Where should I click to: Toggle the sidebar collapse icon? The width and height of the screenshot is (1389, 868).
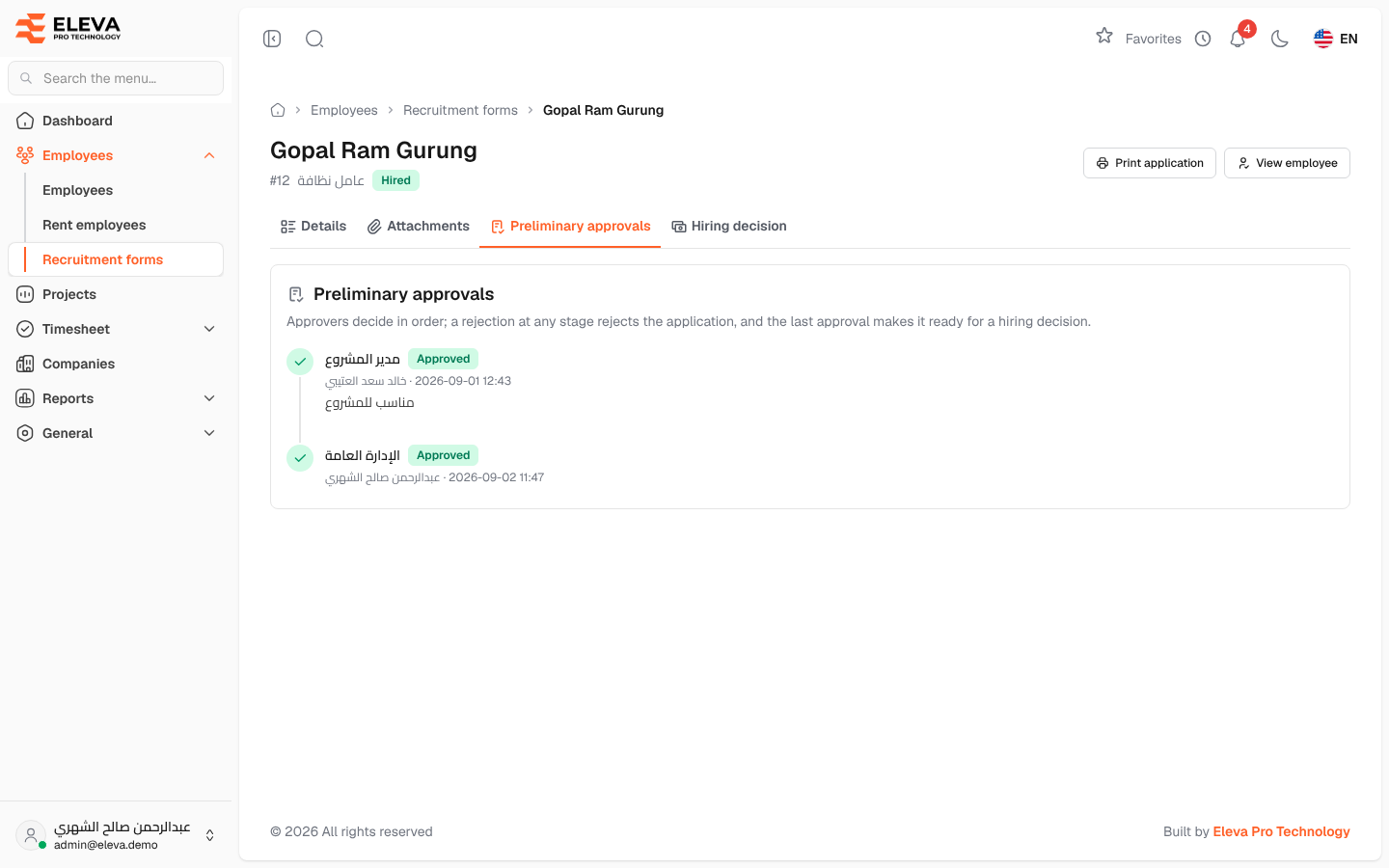point(272,39)
